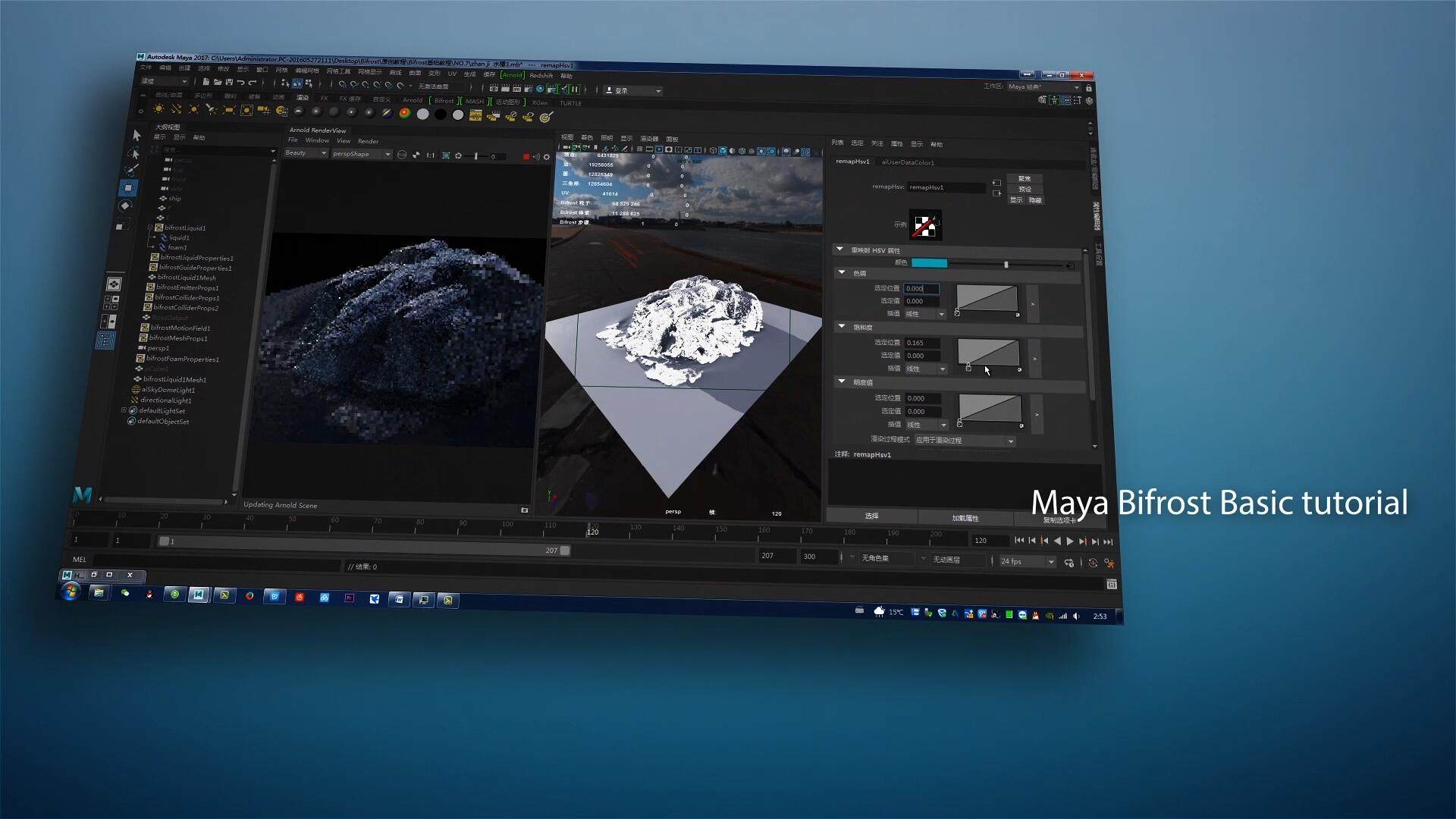
Task: Click the 加载属性 button
Action: [x=965, y=518]
